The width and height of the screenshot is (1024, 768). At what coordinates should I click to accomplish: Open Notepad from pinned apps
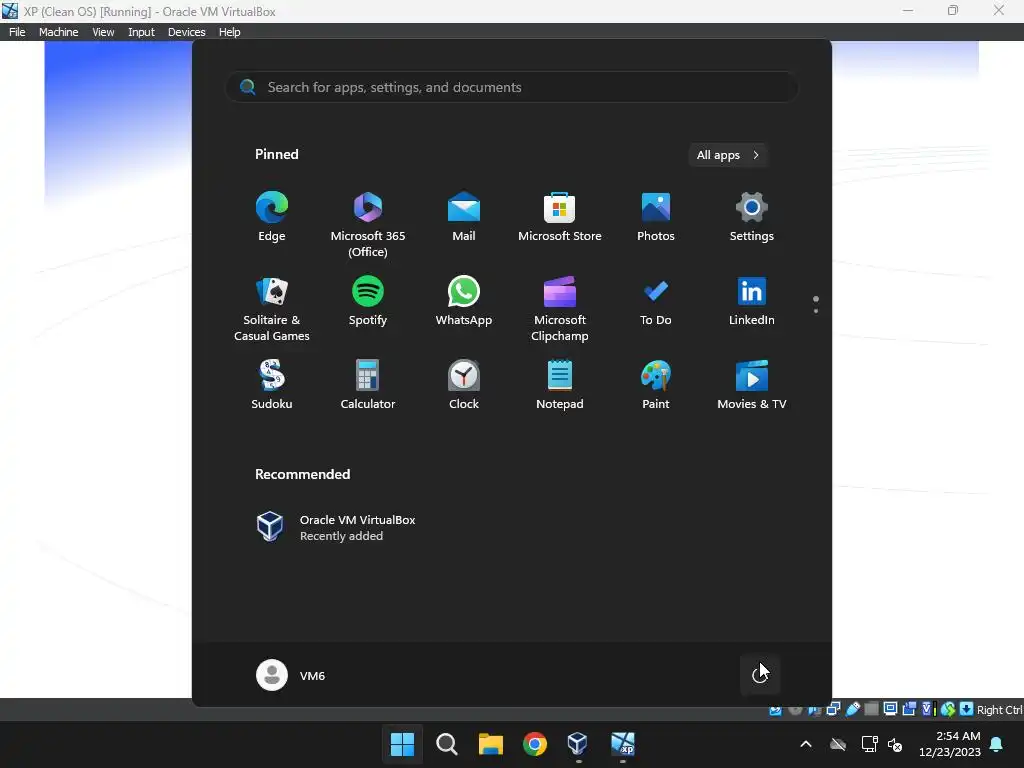560,385
